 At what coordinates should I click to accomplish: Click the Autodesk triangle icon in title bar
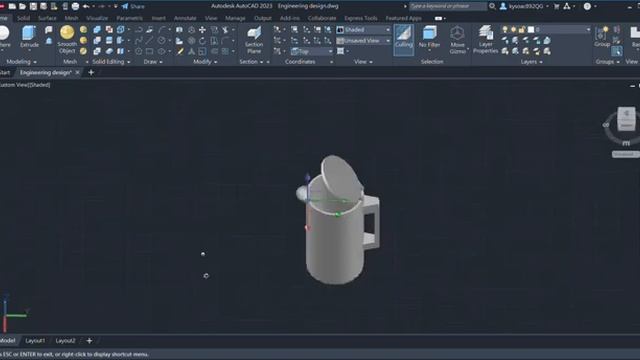[x=567, y=6]
